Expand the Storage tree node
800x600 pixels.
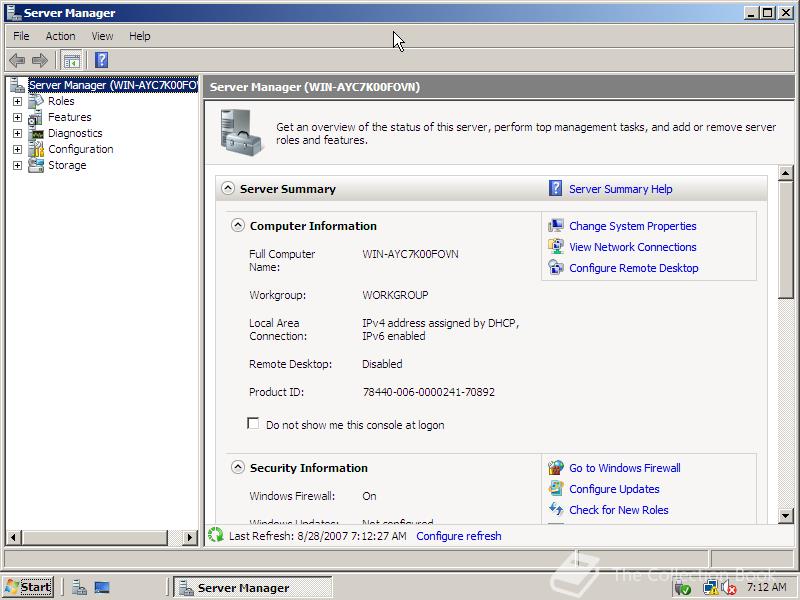click(x=17, y=165)
